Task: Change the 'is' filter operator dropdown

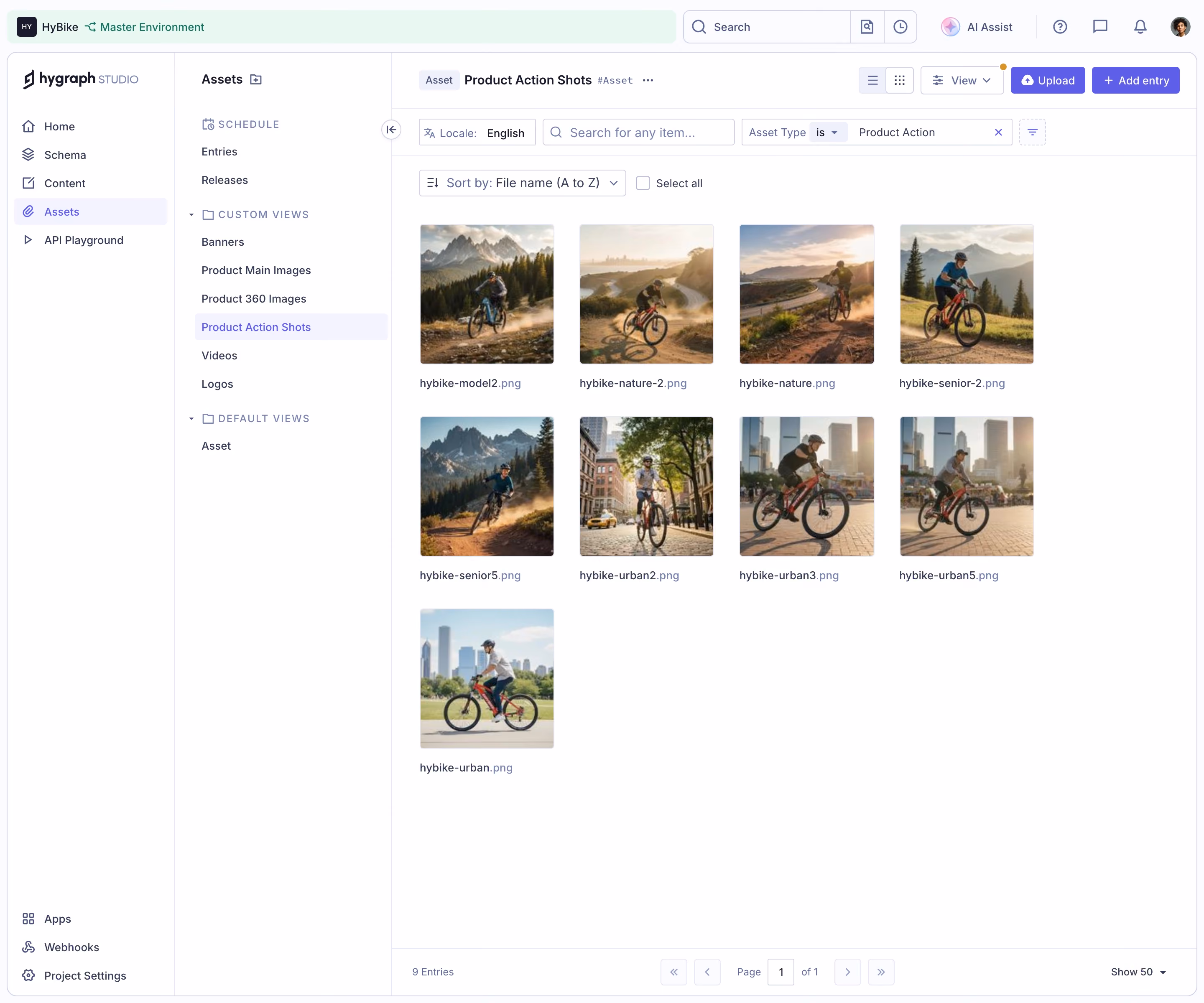Action: [828, 132]
